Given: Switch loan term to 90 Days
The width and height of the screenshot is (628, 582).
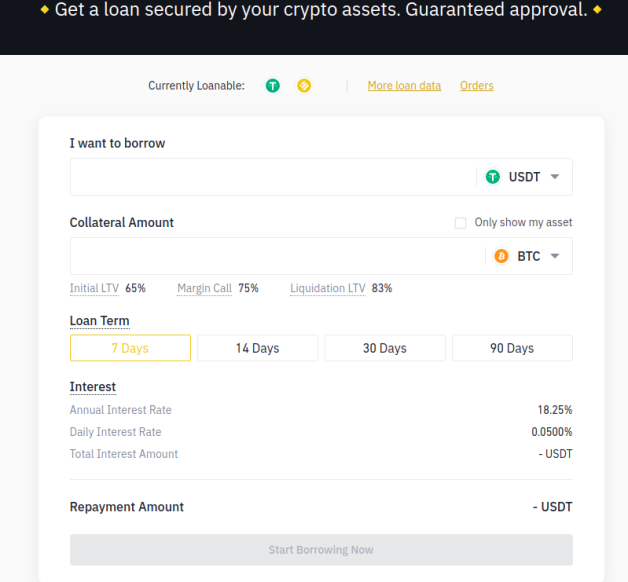Looking at the screenshot, I should pyautogui.click(x=512, y=348).
